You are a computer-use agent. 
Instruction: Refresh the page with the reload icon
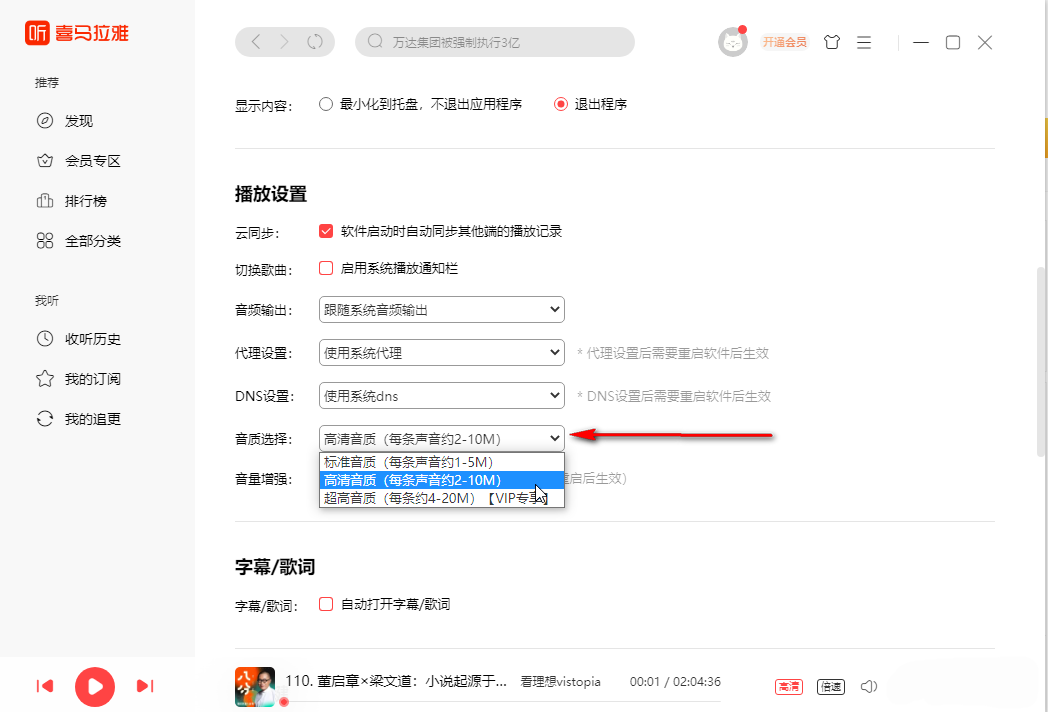315,42
